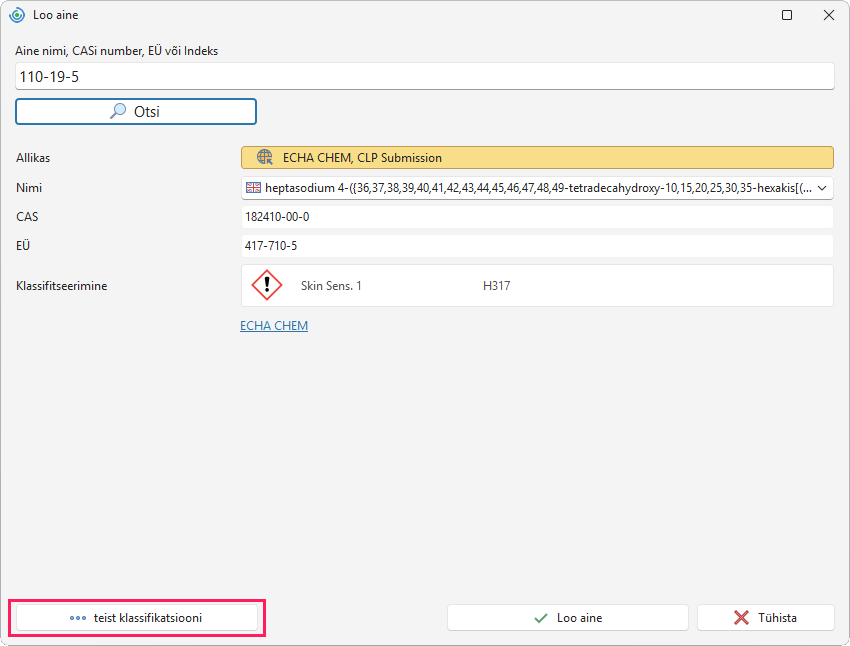Viewport: 850px width, 646px height.
Task: Click the UK flag icon in Nimi field
Action: 253,188
